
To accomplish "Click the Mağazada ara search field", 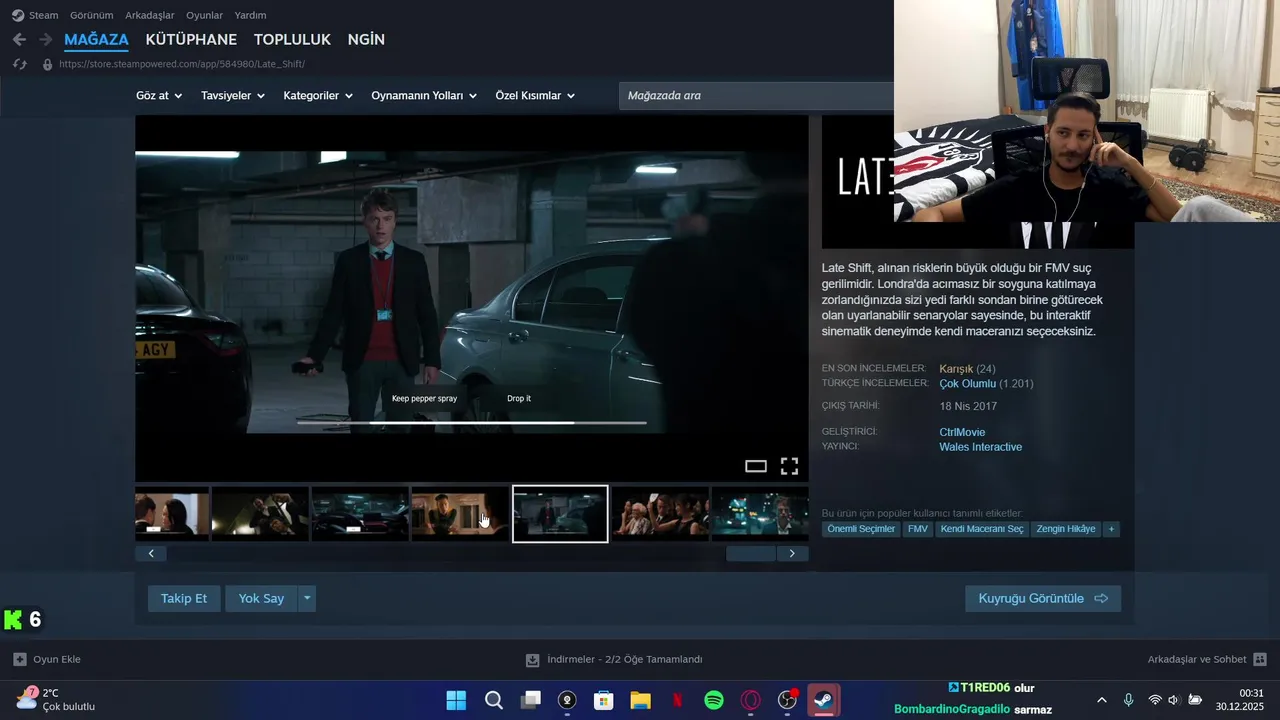I will [x=756, y=96].
